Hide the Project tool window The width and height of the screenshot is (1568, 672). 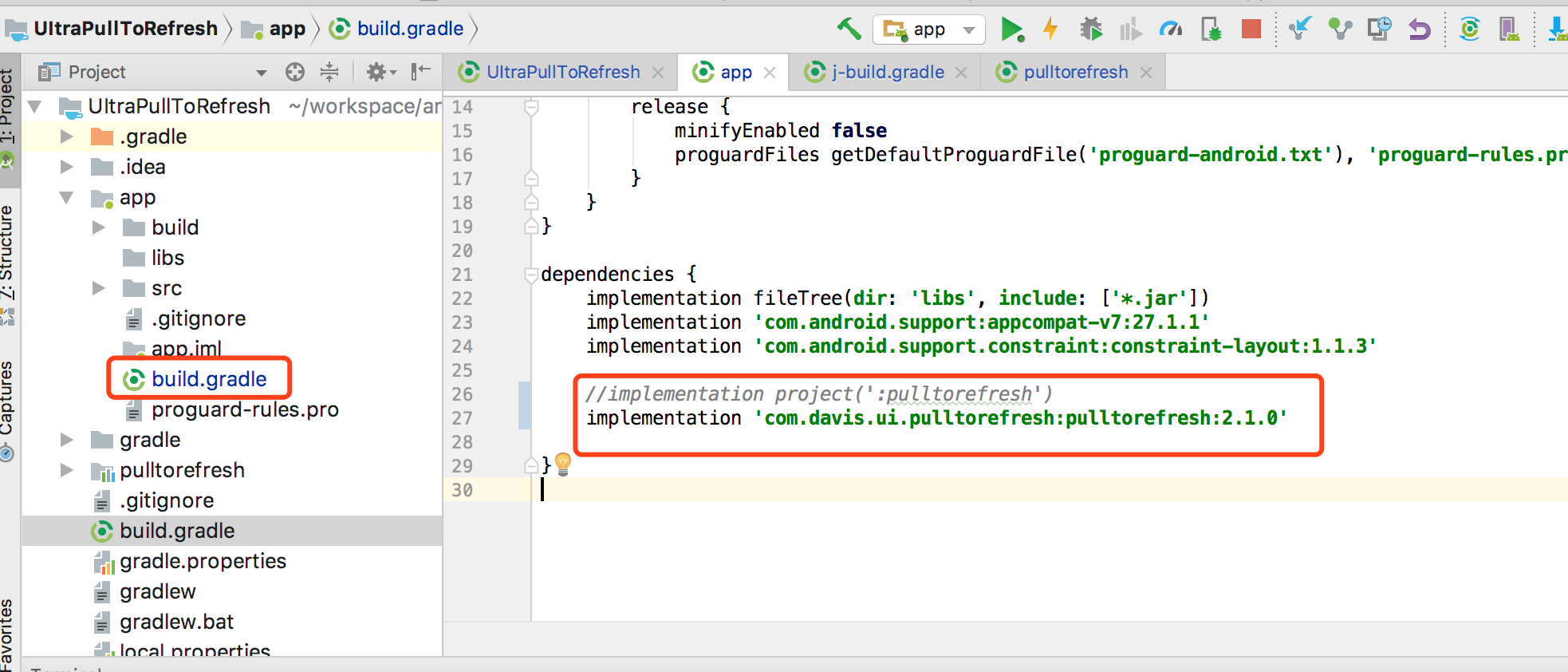pyautogui.click(x=420, y=72)
